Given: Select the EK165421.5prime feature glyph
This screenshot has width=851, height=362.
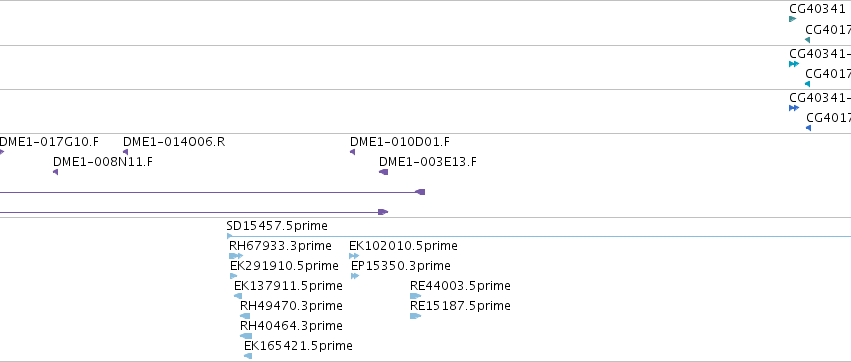Looking at the screenshot, I should click(248, 356).
